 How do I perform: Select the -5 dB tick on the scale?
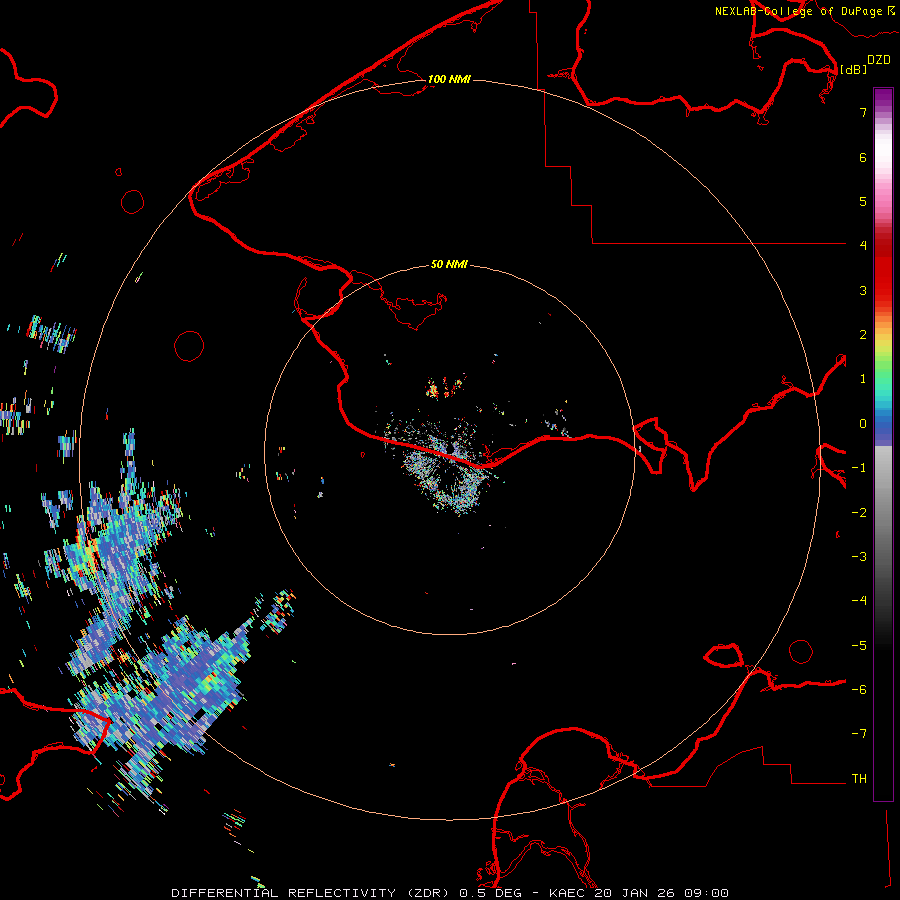tap(859, 645)
